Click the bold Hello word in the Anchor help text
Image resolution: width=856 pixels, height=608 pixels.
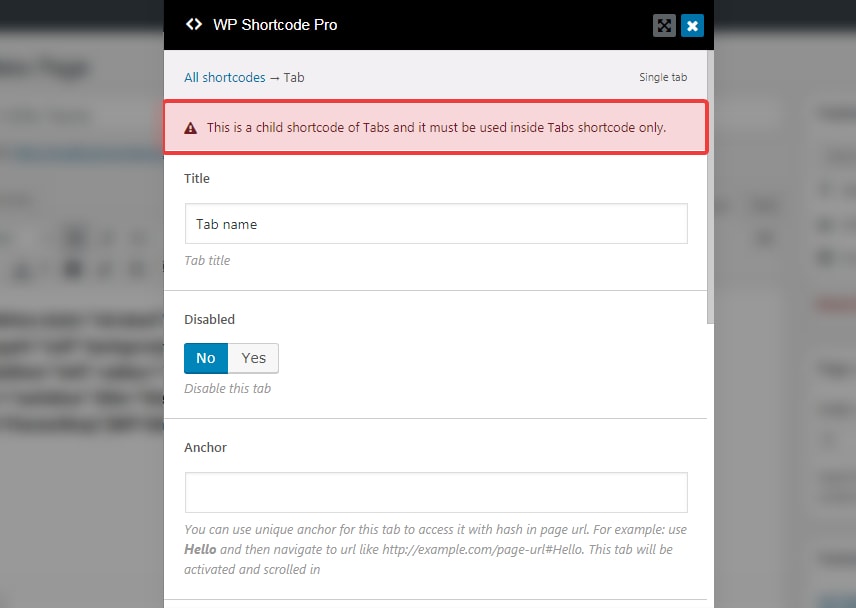click(x=200, y=550)
